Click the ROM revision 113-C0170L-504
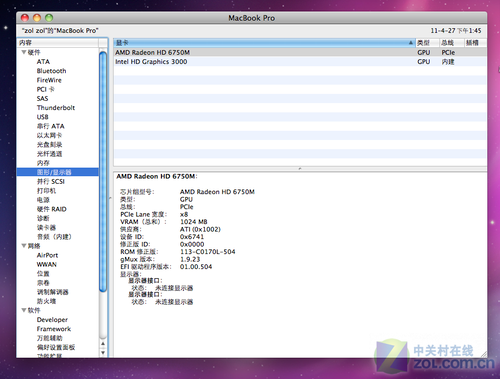This screenshot has width=500, height=379. coord(207,252)
